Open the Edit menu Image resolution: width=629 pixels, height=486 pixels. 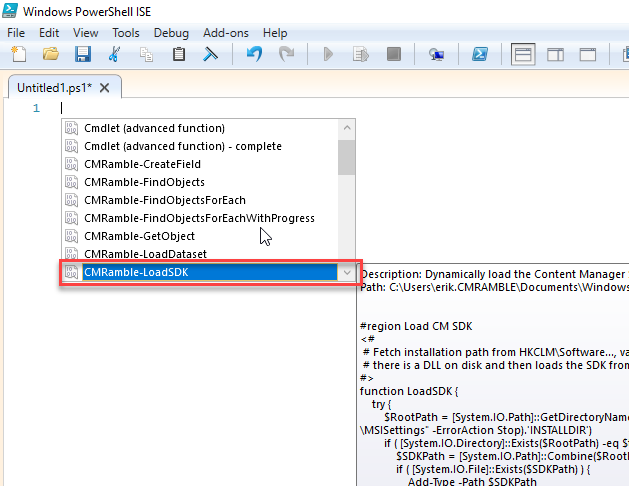49,33
